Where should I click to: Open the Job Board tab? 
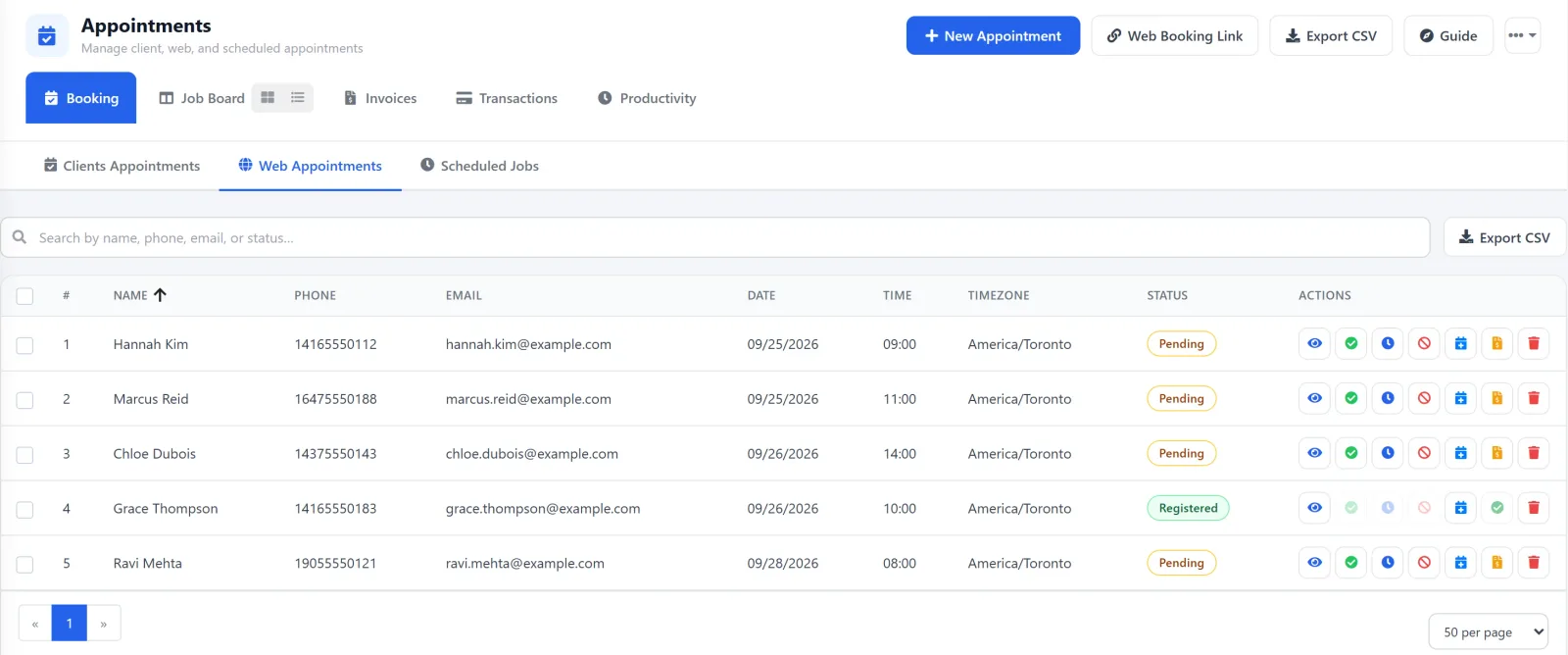point(202,98)
